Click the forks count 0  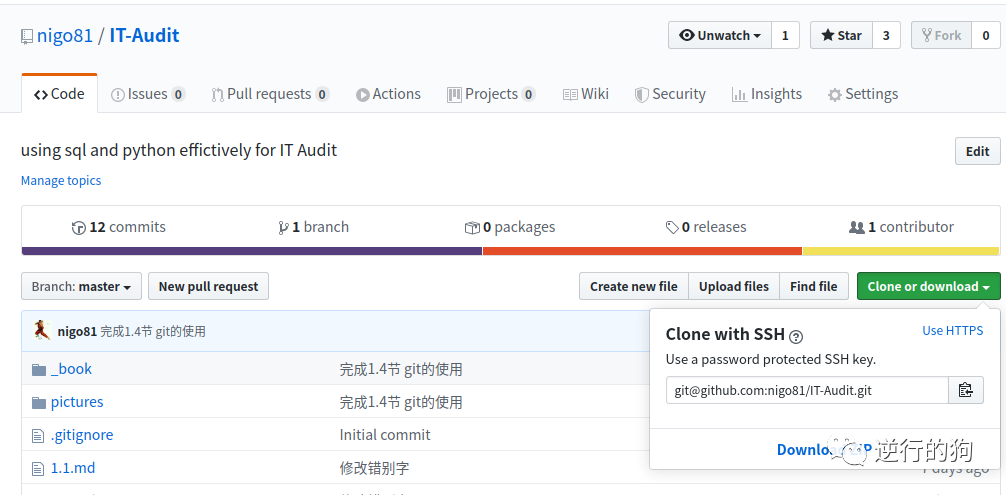[x=985, y=35]
